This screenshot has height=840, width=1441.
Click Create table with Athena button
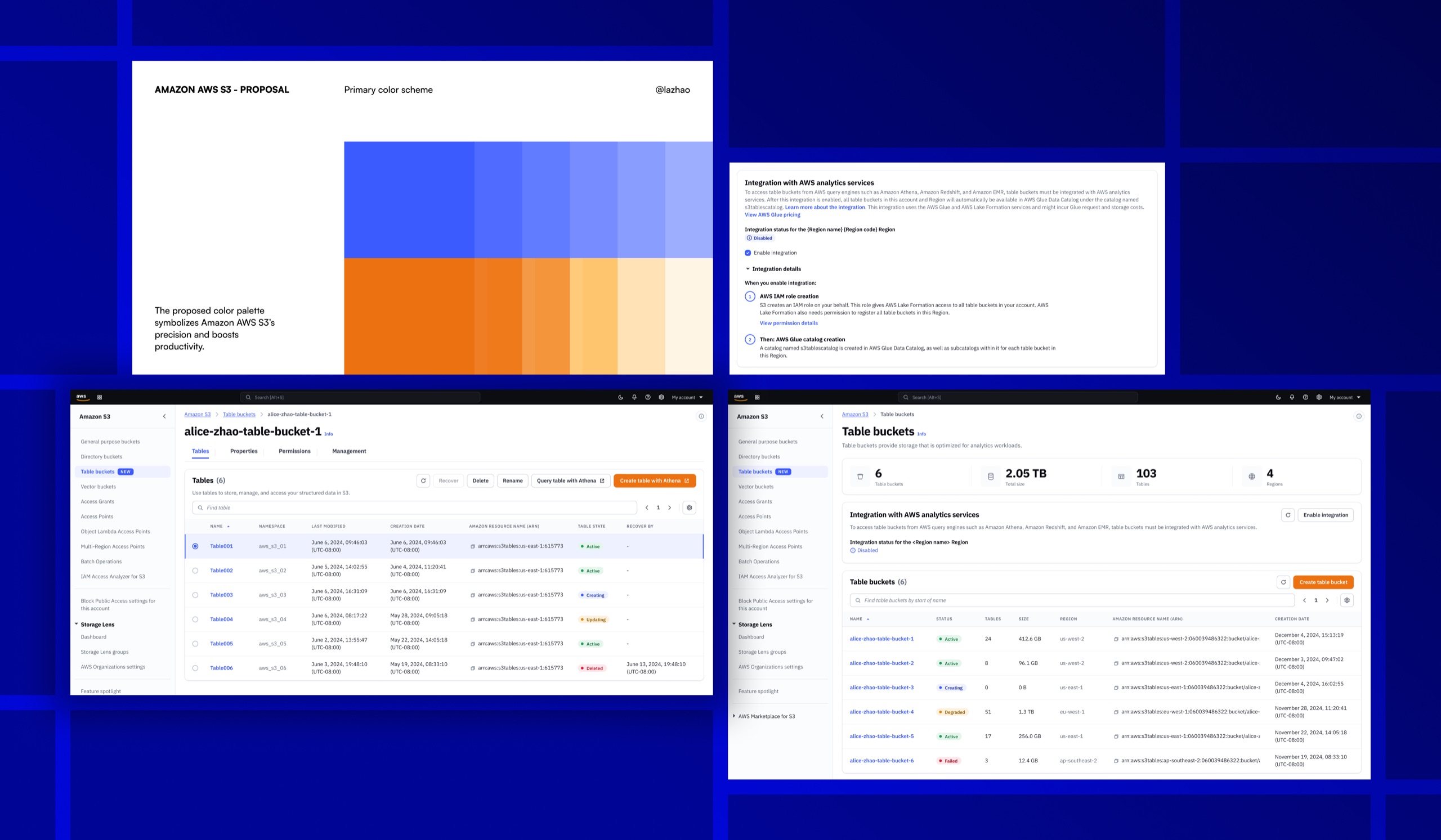[655, 480]
